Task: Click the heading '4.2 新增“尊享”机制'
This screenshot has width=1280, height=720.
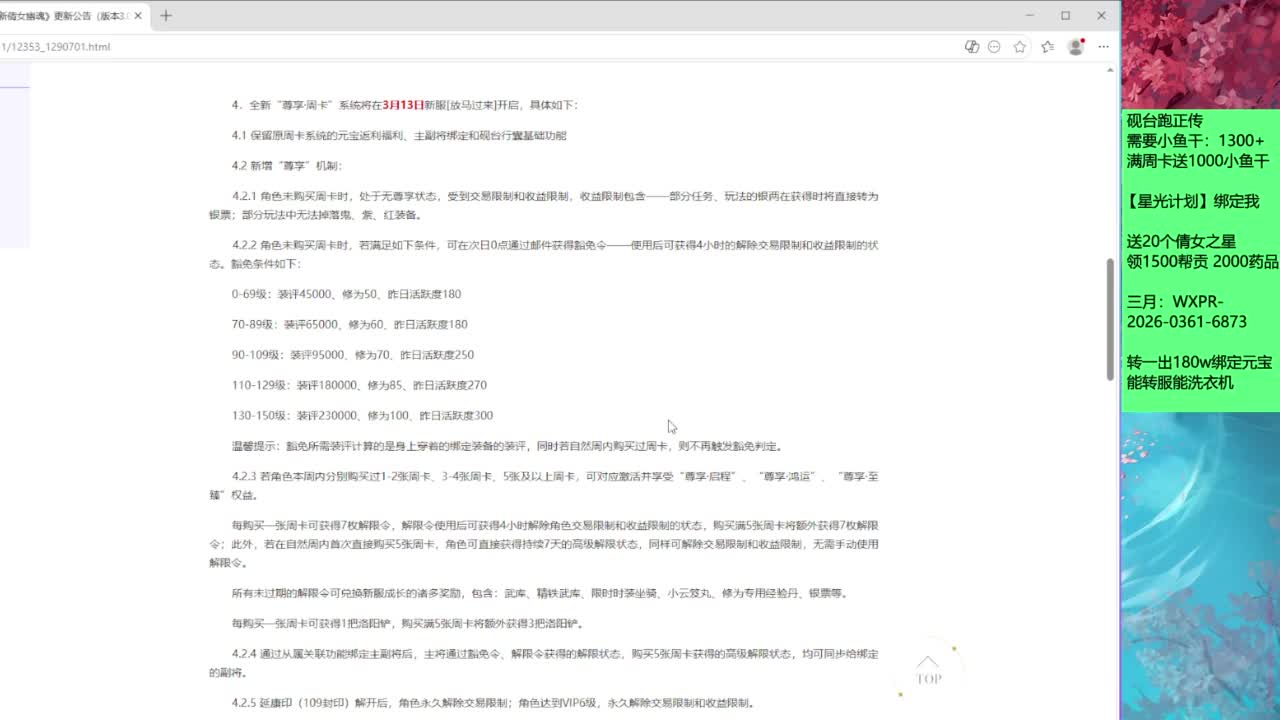Action: (x=287, y=166)
